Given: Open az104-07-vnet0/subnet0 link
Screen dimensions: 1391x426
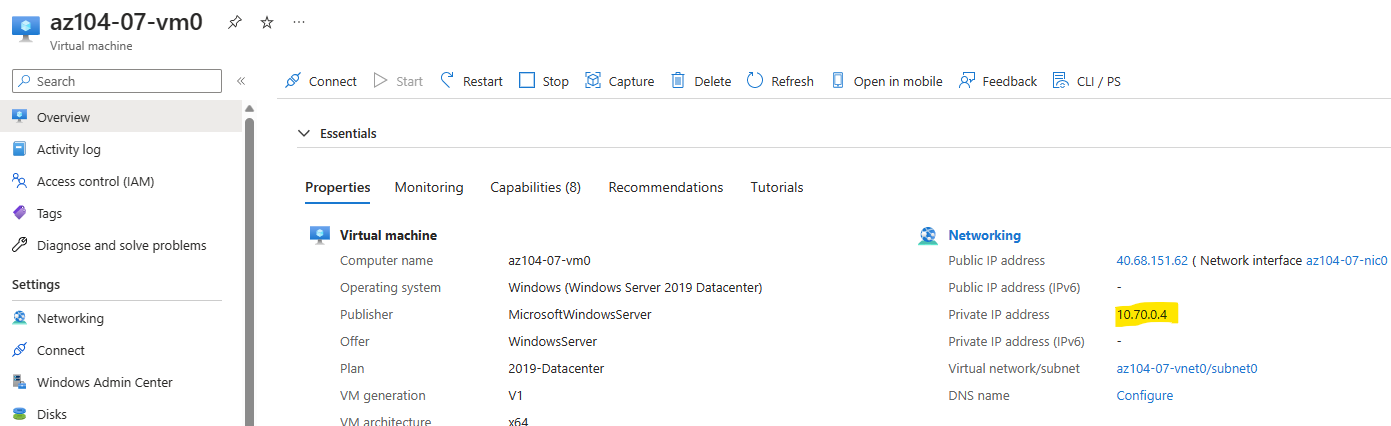Looking at the screenshot, I should click(x=1187, y=368).
